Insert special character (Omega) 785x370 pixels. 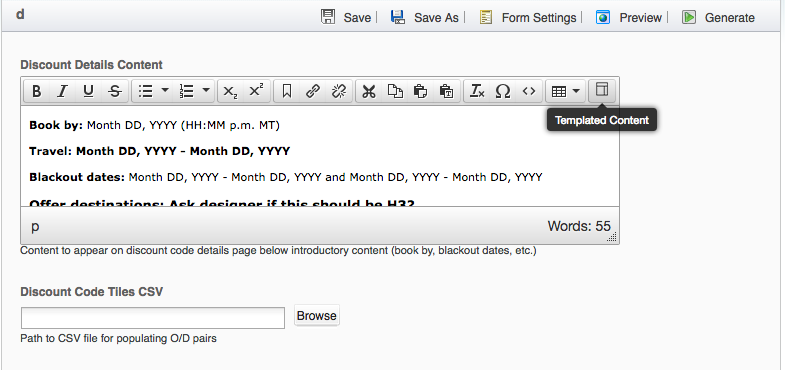[x=503, y=91]
